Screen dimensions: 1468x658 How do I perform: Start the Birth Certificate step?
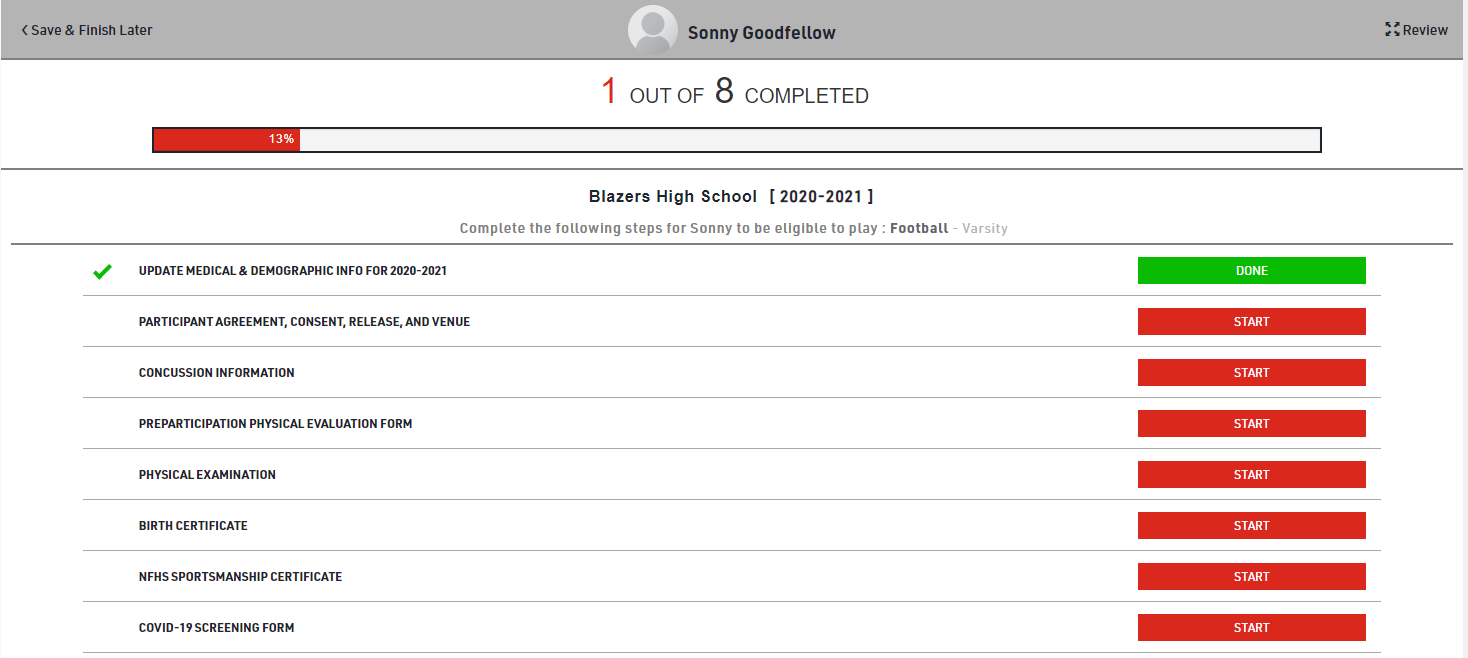(x=1251, y=526)
